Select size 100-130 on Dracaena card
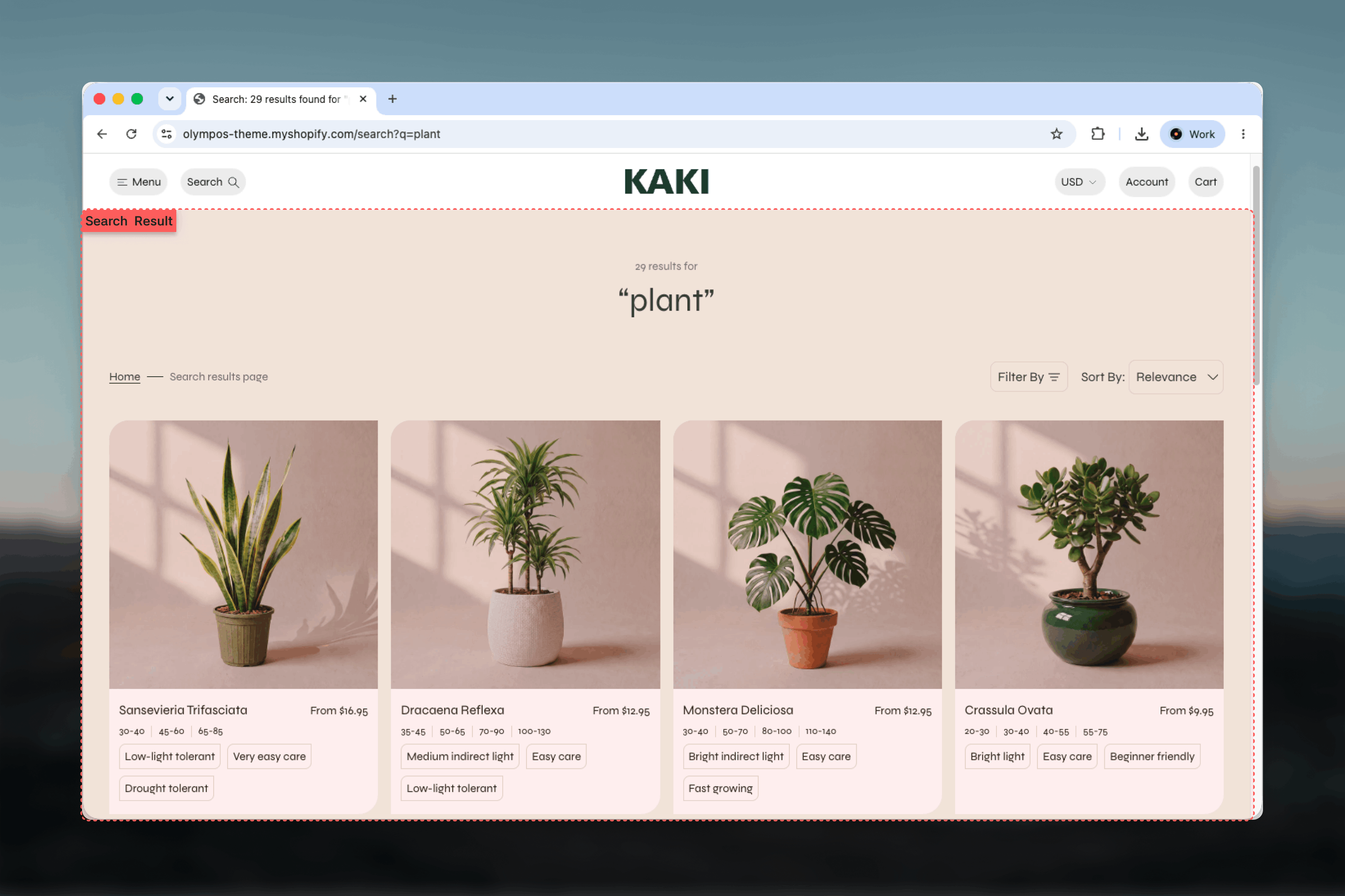This screenshot has width=1345, height=896. pyautogui.click(x=534, y=731)
